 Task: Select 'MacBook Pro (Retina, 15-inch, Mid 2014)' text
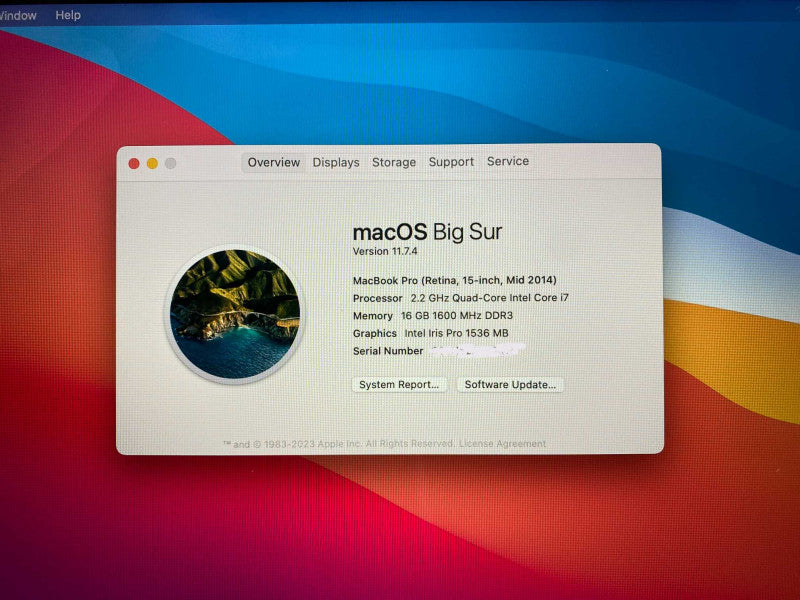(x=455, y=280)
